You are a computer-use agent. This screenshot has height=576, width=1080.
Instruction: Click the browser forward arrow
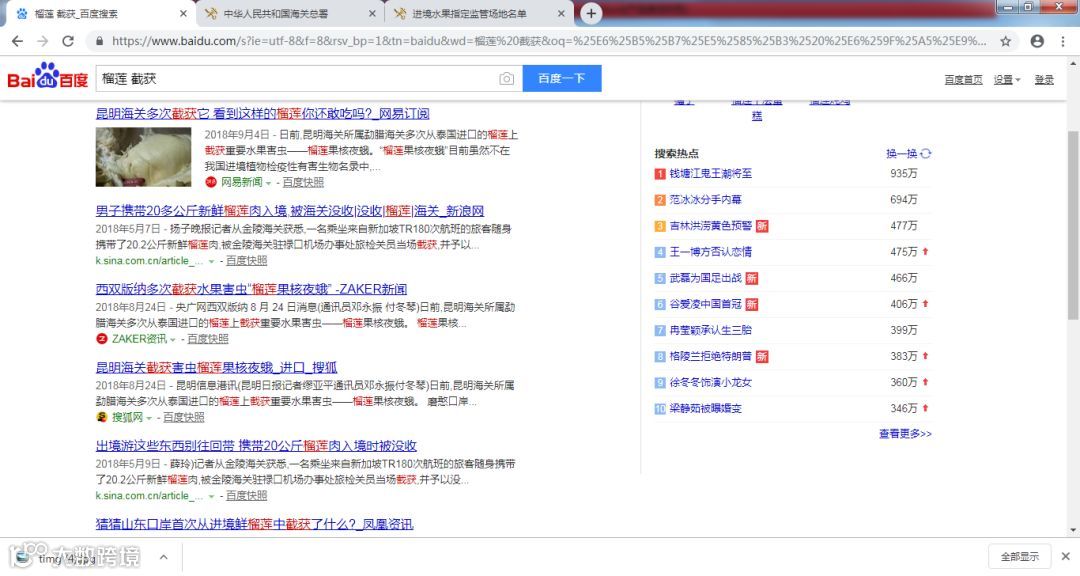click(43, 41)
